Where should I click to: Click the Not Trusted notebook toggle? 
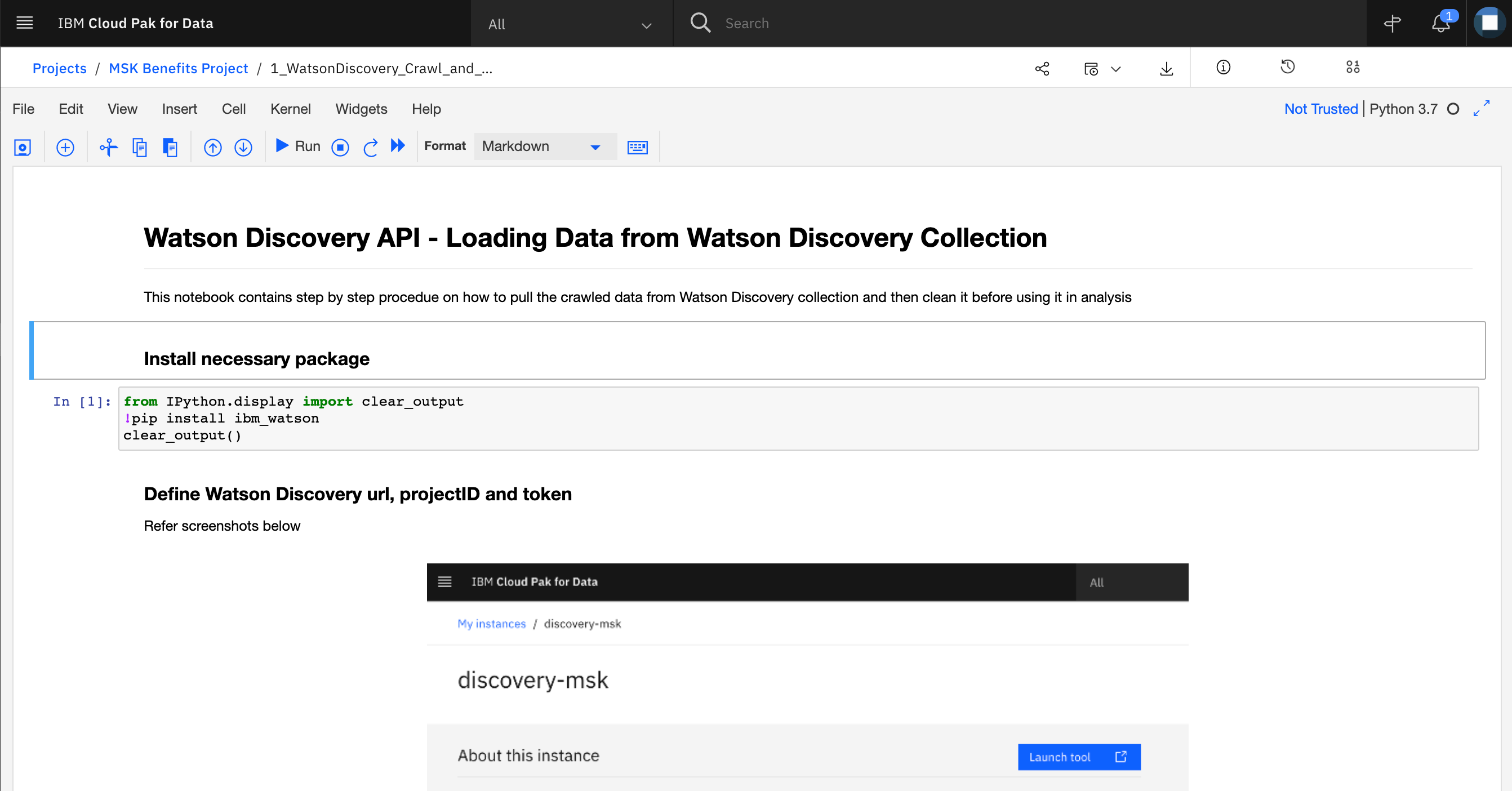1320,109
